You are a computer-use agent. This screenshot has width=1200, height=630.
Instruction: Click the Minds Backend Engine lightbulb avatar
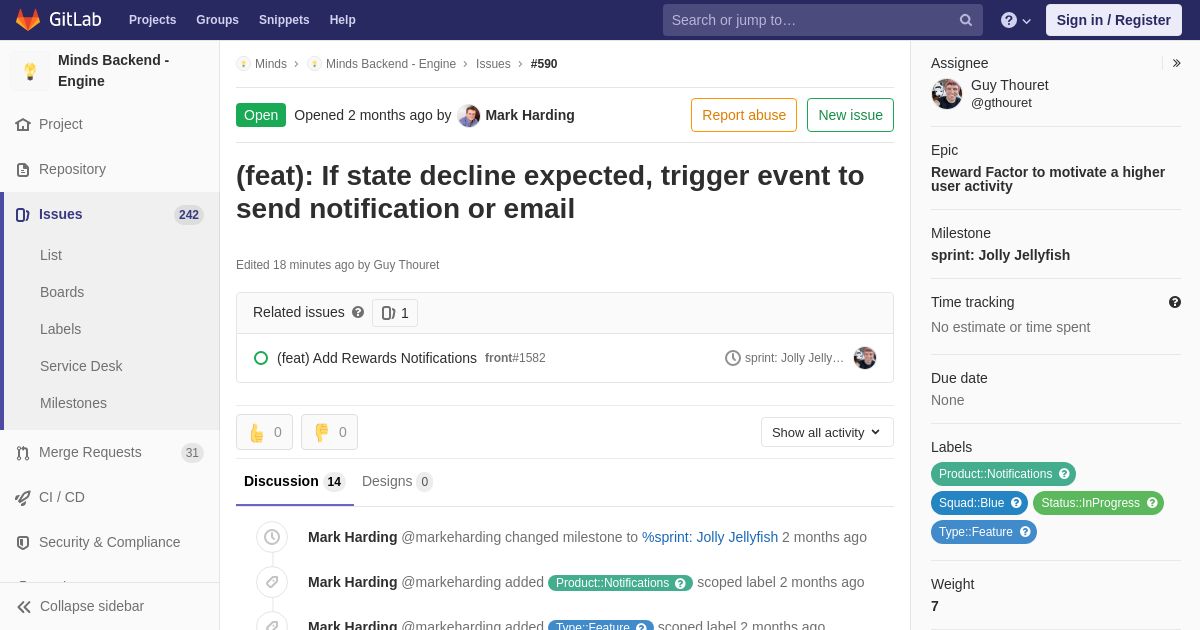click(x=30, y=71)
